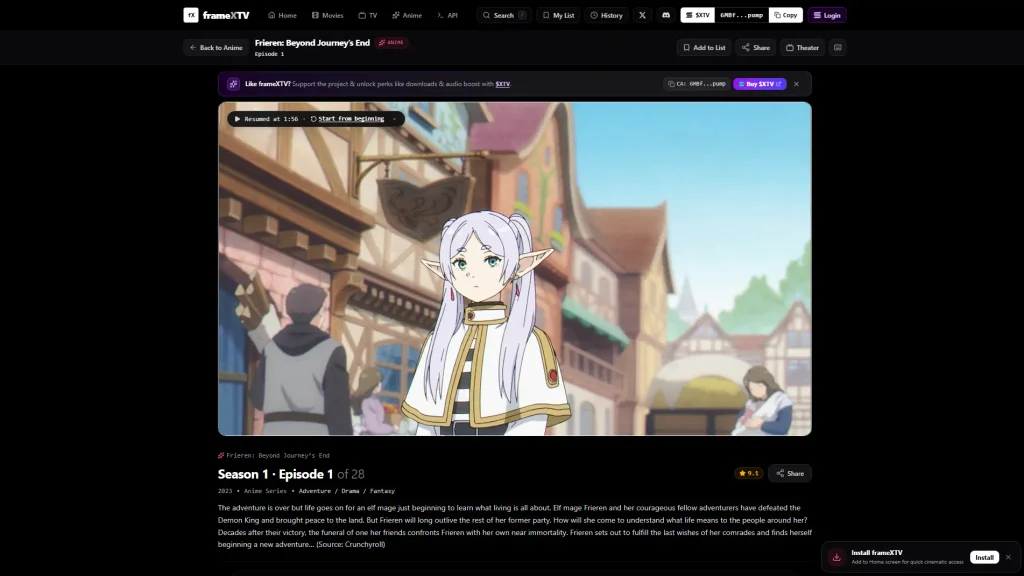Open the TV section
Image resolution: width=1024 pixels, height=576 pixels.
tap(368, 15)
